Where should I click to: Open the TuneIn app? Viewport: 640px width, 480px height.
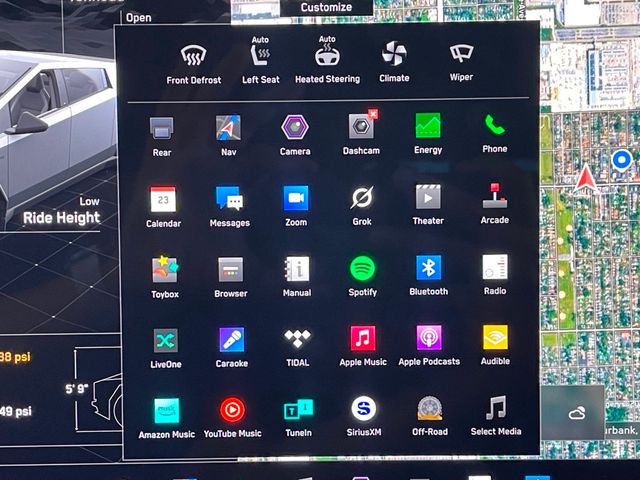click(298, 417)
